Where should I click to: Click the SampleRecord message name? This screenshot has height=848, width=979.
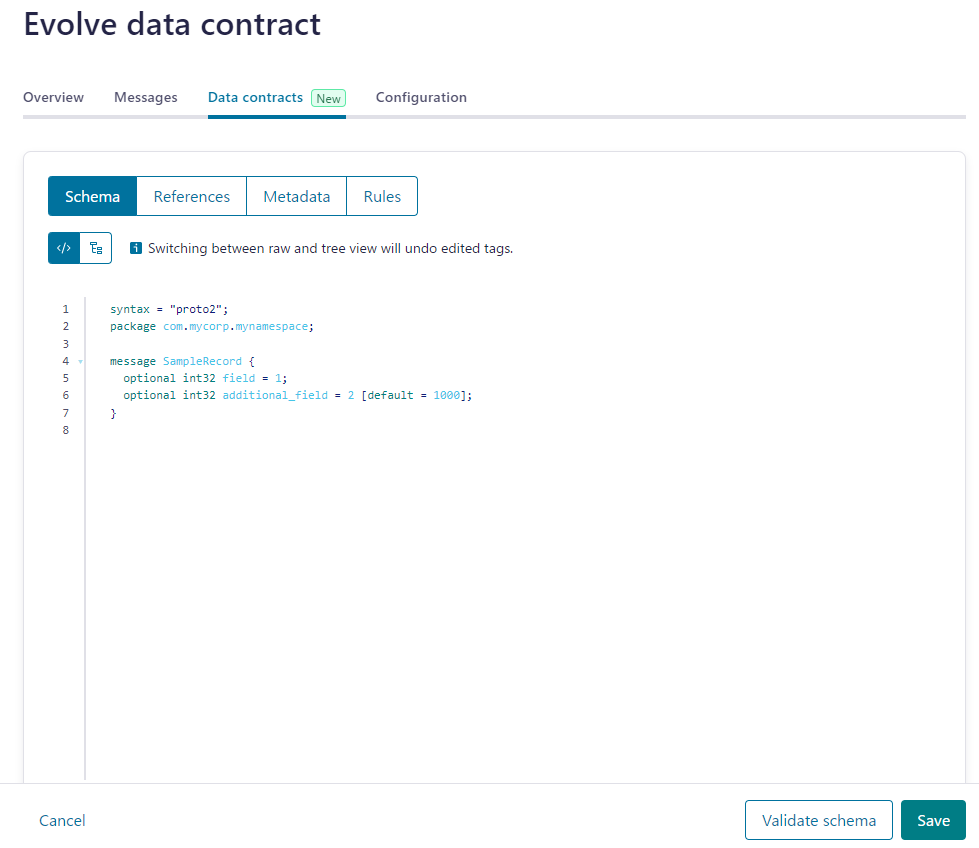202,361
